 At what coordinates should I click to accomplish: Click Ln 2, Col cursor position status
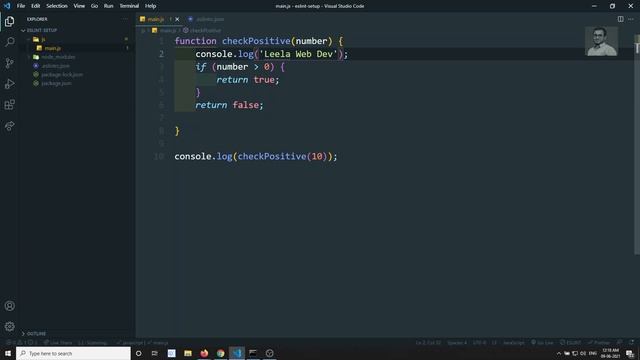[x=428, y=343]
